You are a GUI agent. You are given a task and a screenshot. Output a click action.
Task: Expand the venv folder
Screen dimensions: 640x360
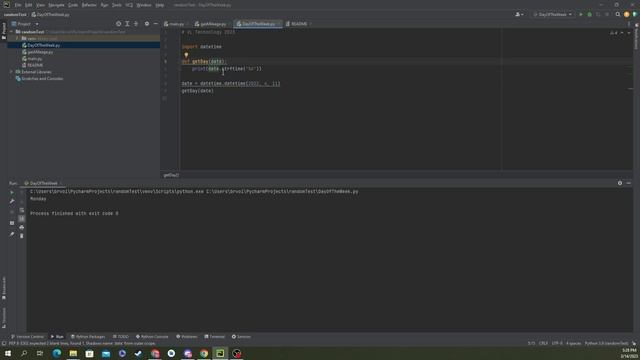(17, 38)
